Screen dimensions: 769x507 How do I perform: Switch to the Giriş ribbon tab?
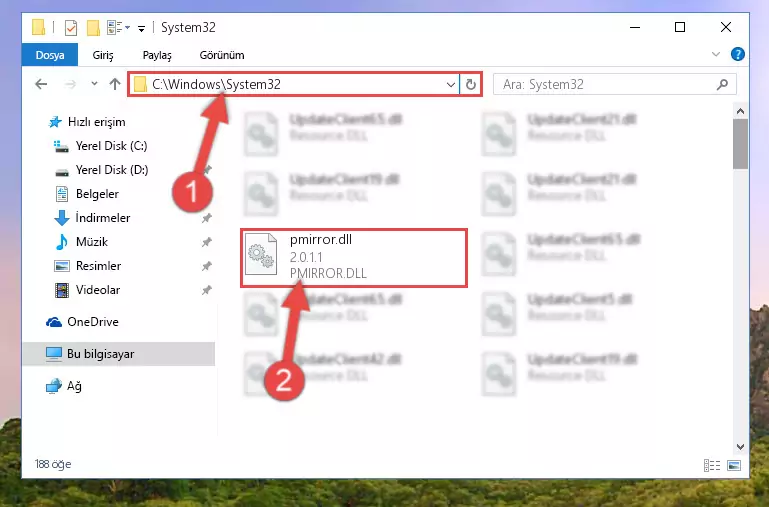tap(103, 55)
